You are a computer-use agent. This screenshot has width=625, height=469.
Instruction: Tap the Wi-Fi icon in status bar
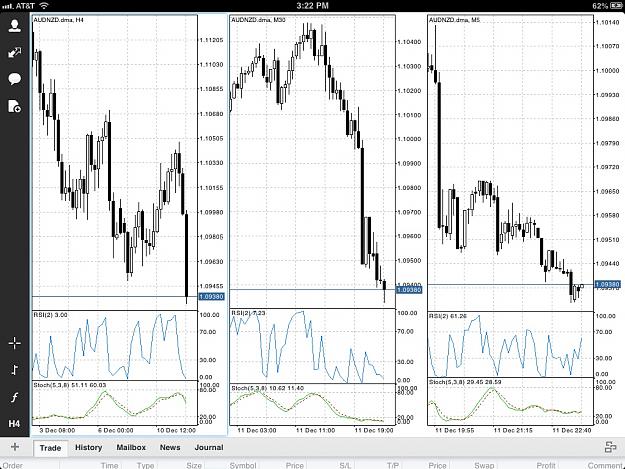[x=44, y=6]
